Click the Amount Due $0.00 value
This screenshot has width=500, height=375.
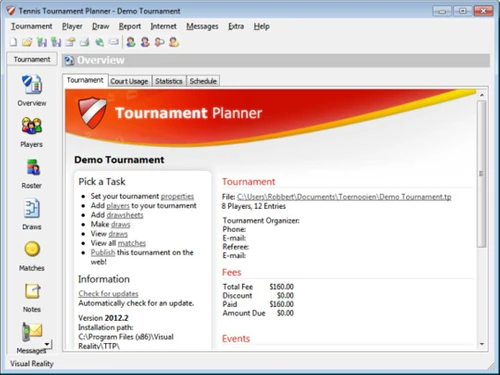[285, 313]
